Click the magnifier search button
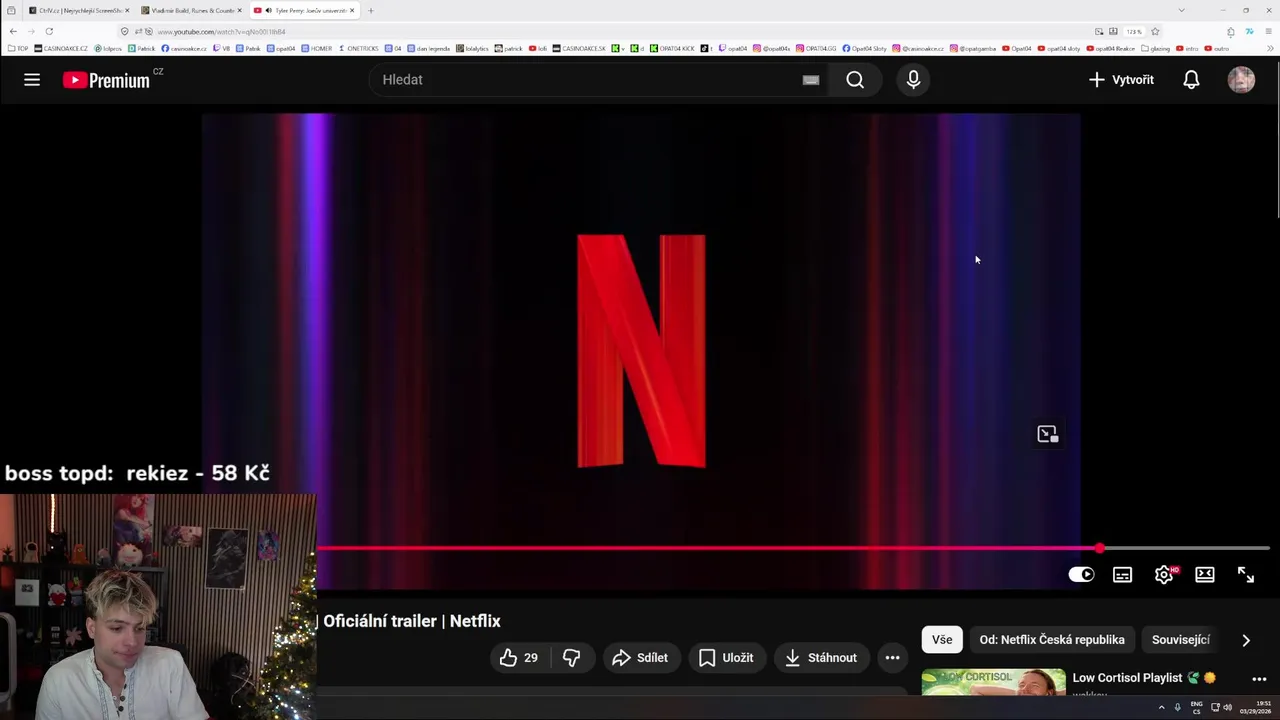1280x720 pixels. click(855, 80)
